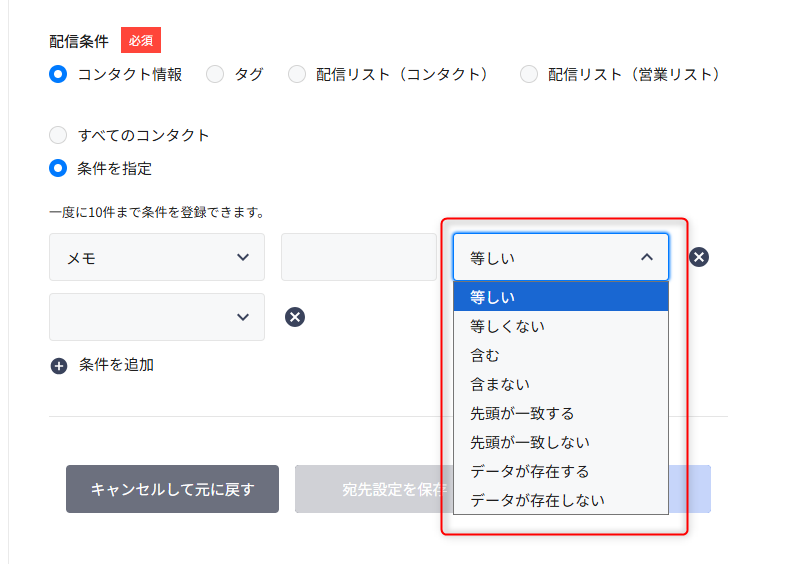Click キャンセルして元に戻す button
This screenshot has width=793, height=564.
(172, 489)
